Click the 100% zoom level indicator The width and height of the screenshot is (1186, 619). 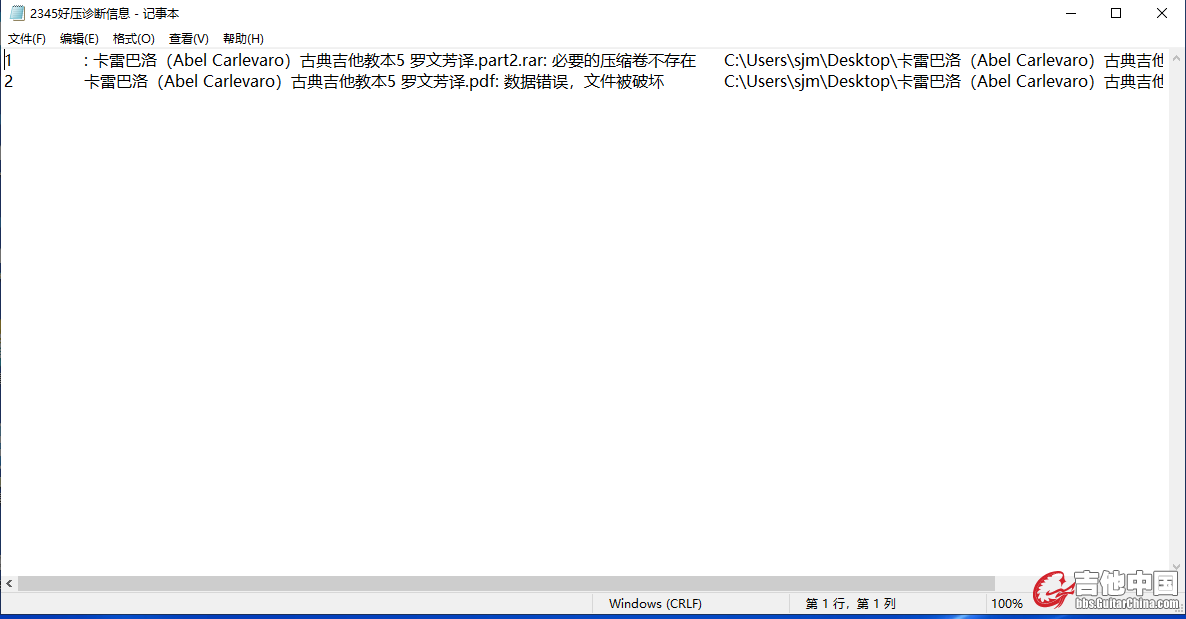(1006, 603)
